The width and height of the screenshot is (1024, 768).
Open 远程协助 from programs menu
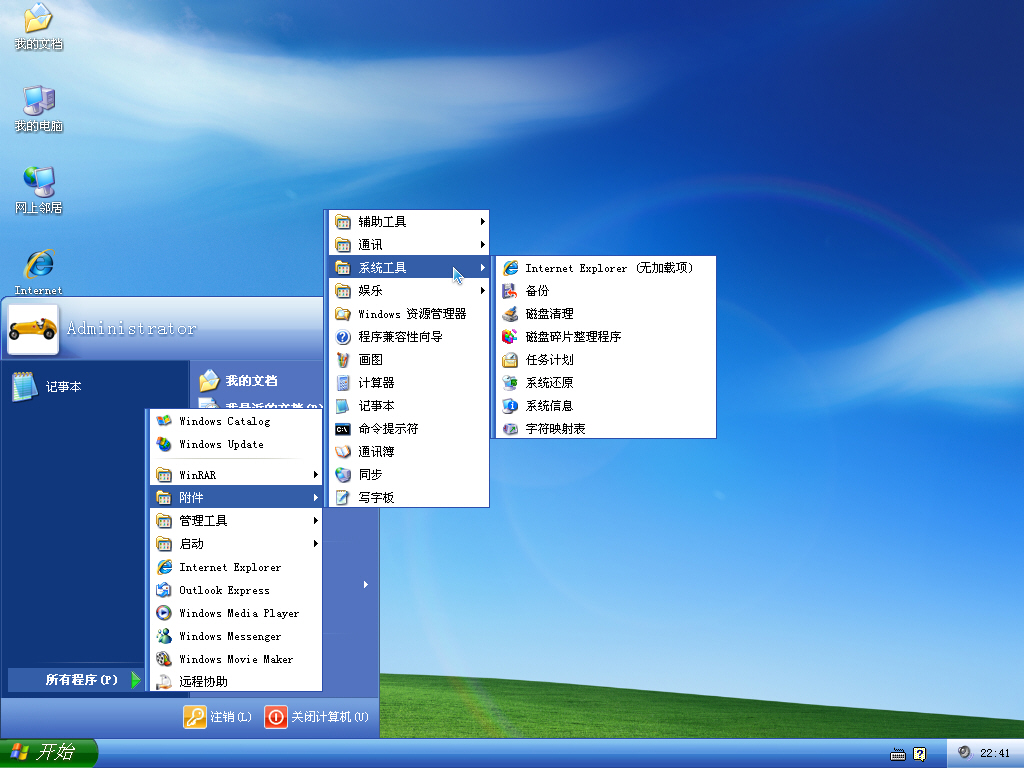pyautogui.click(x=236, y=681)
